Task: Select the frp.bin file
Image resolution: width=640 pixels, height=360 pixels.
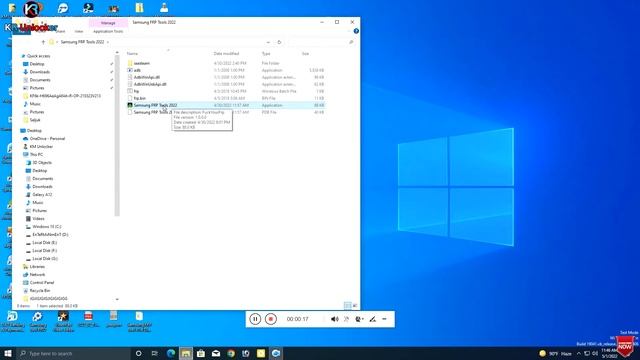Action: click(x=140, y=98)
